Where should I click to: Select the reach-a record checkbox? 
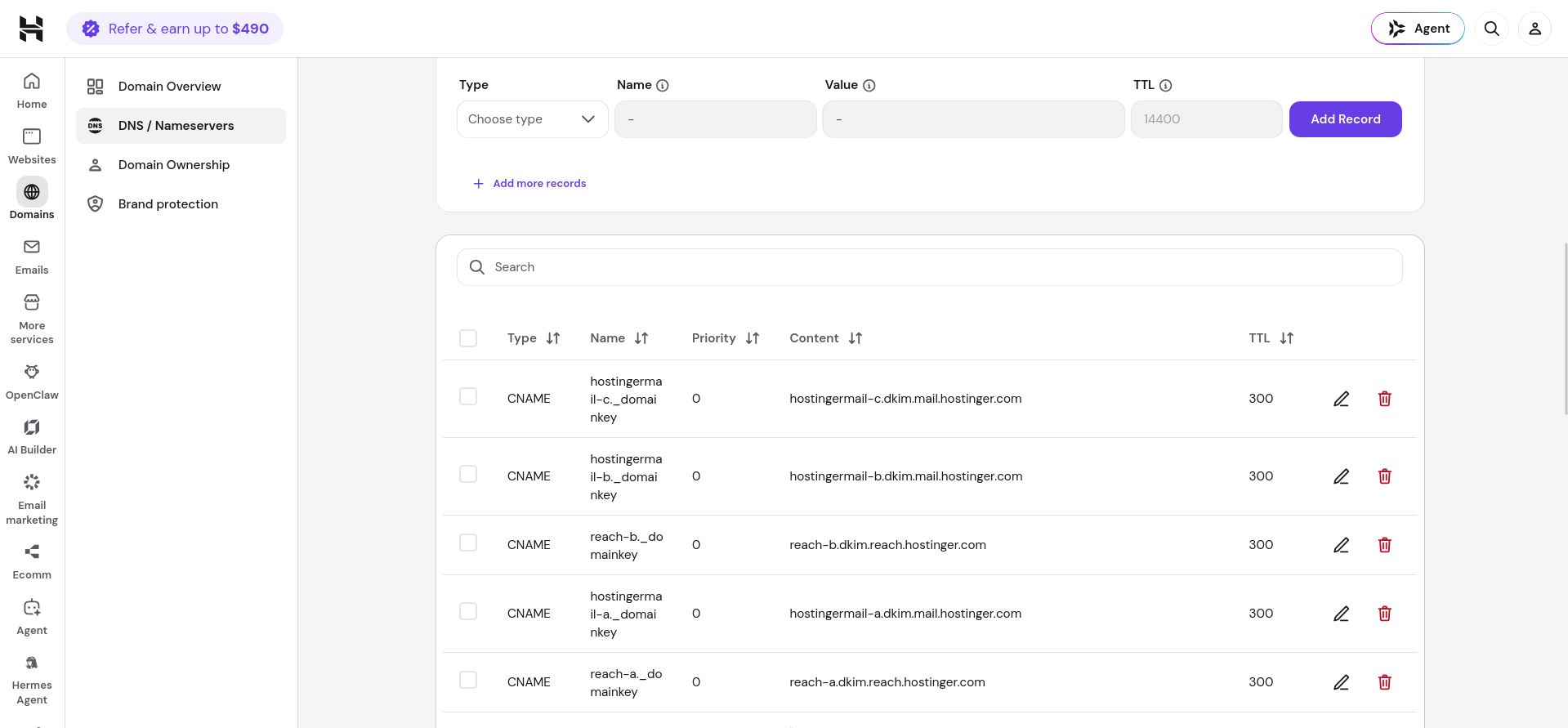tap(468, 680)
